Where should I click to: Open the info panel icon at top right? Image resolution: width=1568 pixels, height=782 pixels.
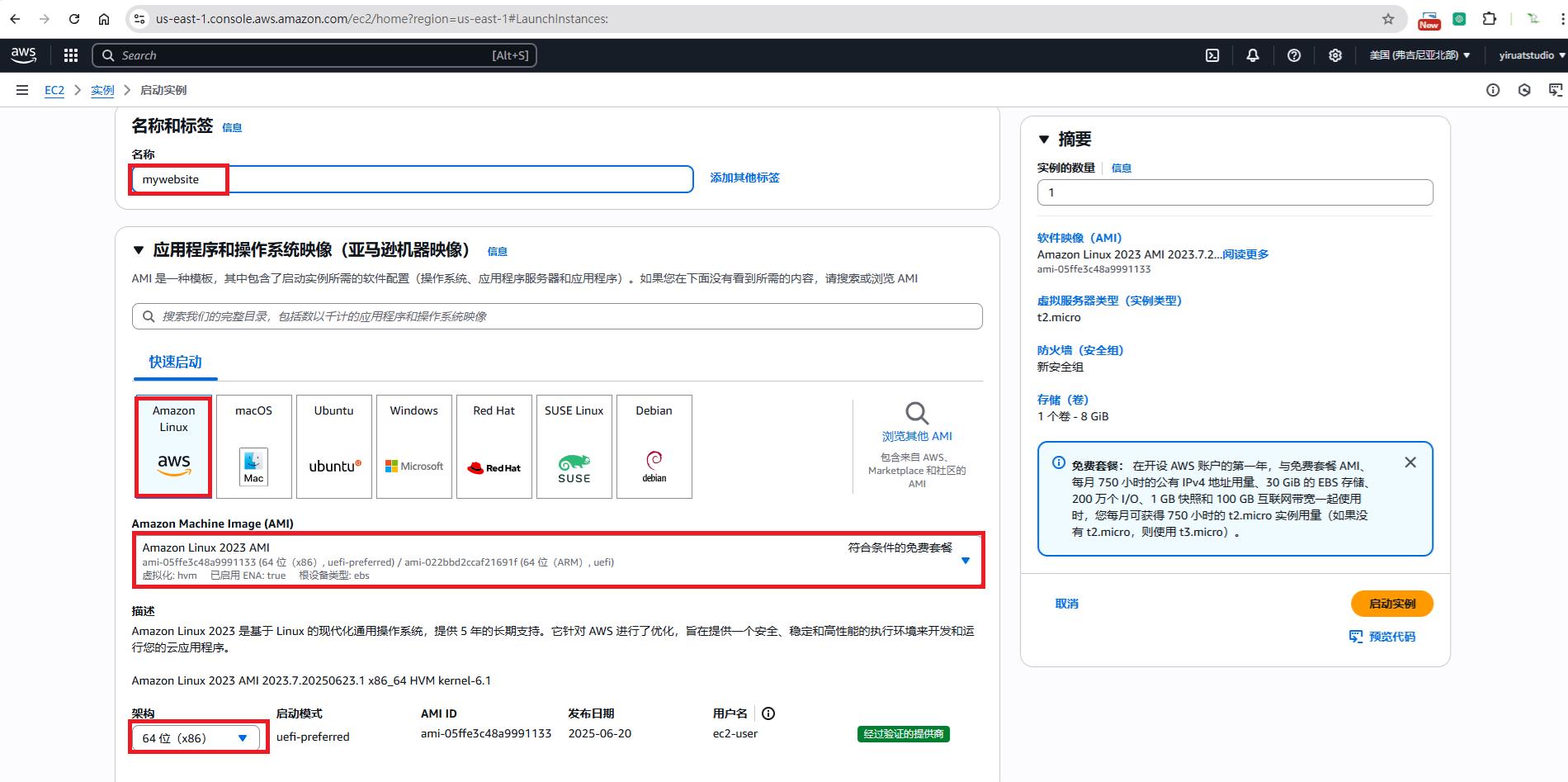click(x=1493, y=90)
